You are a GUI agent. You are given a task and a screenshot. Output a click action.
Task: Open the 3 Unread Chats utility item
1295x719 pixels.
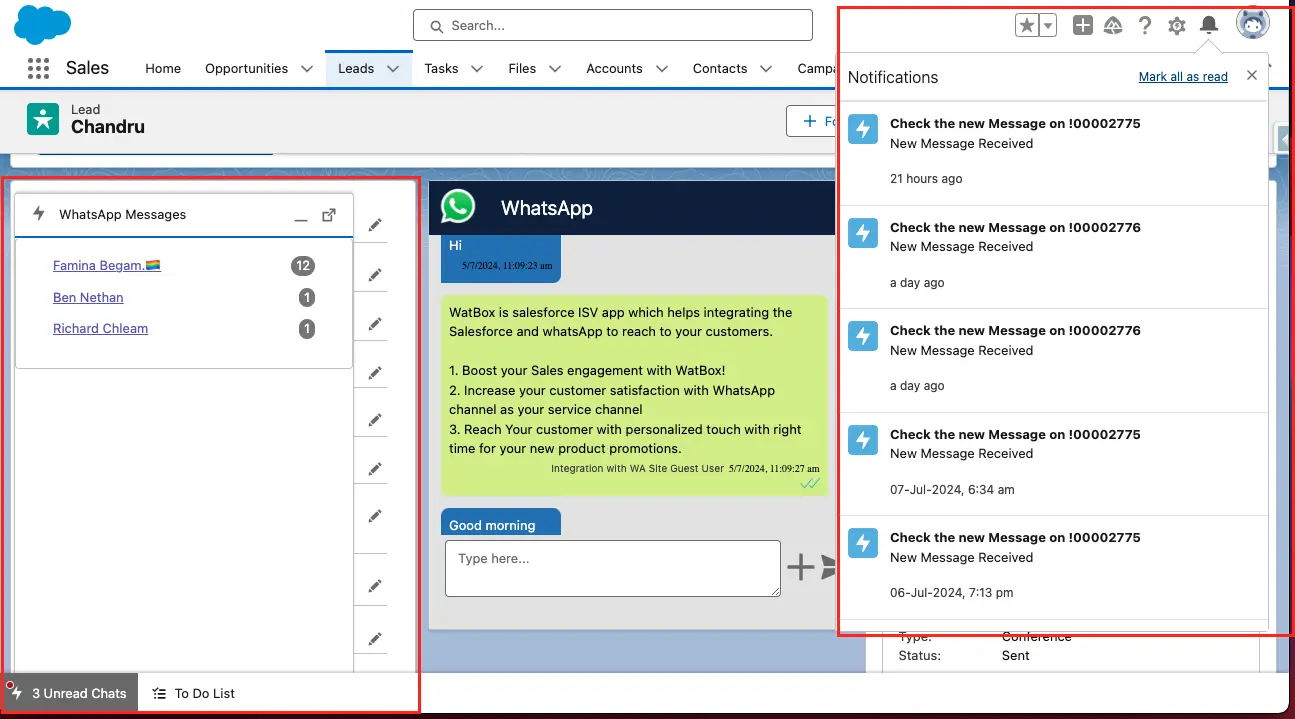69,693
